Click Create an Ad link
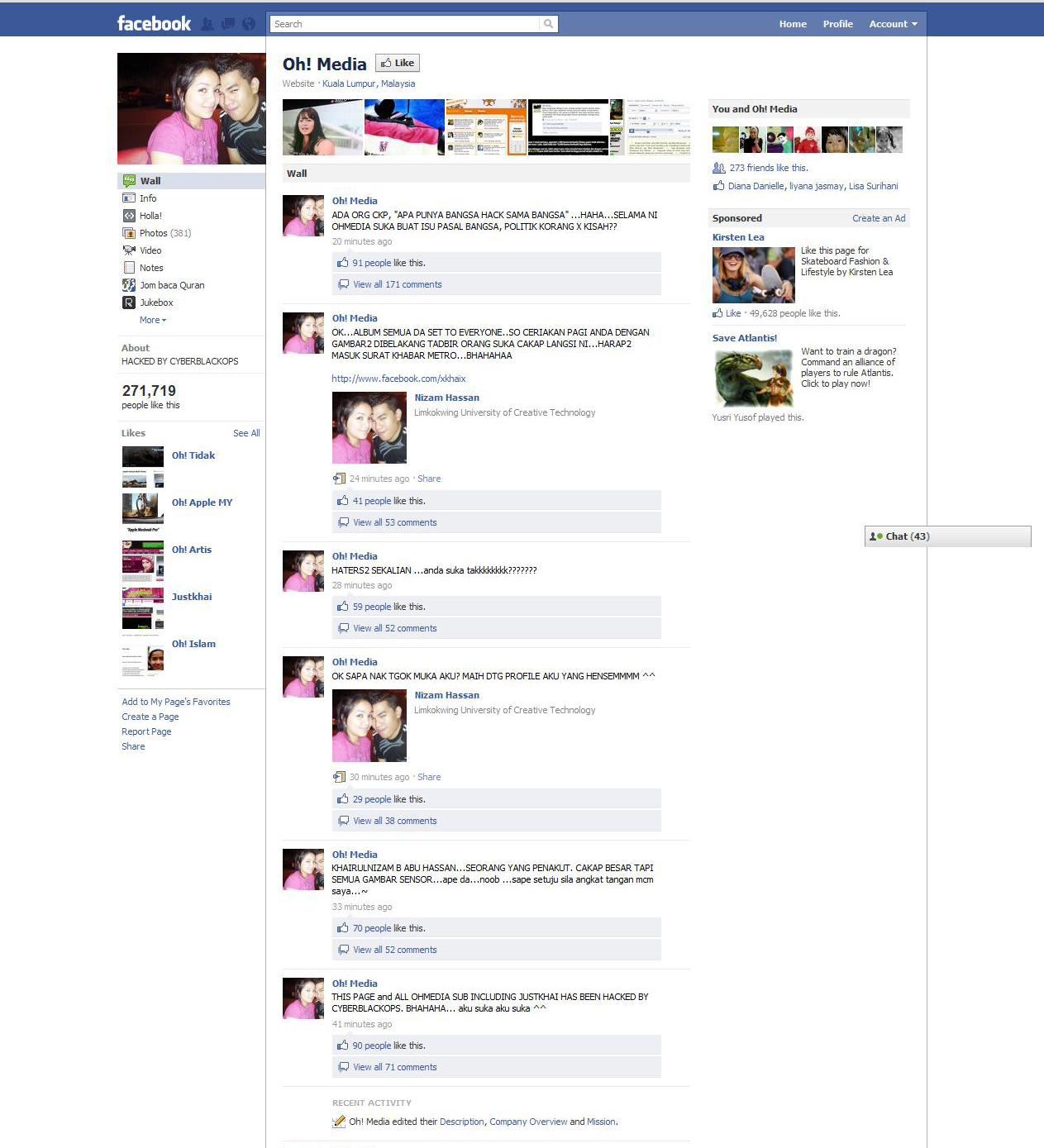The width and height of the screenshot is (1044, 1148). point(879,218)
